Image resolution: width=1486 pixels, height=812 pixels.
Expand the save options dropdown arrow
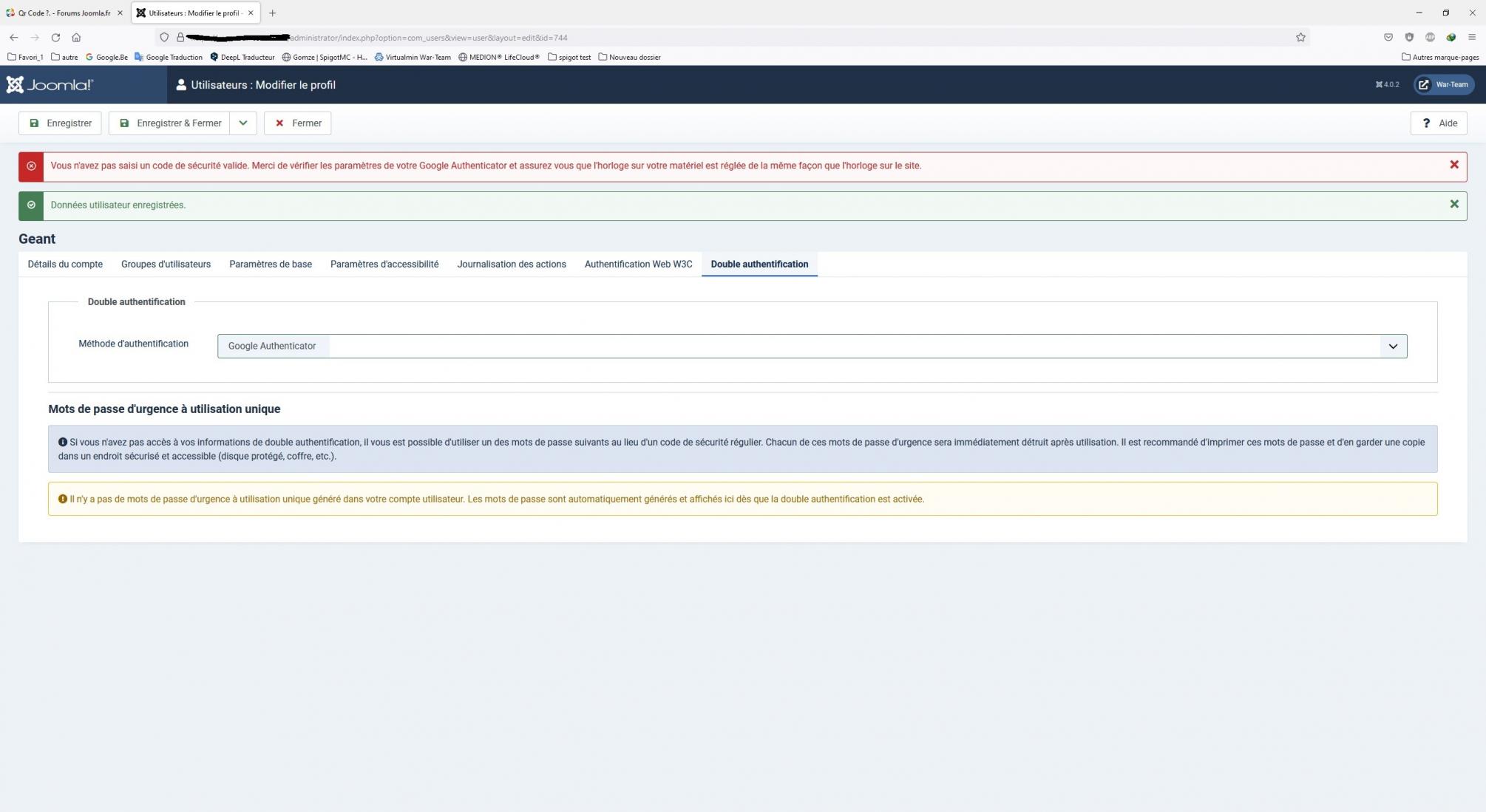coord(243,123)
